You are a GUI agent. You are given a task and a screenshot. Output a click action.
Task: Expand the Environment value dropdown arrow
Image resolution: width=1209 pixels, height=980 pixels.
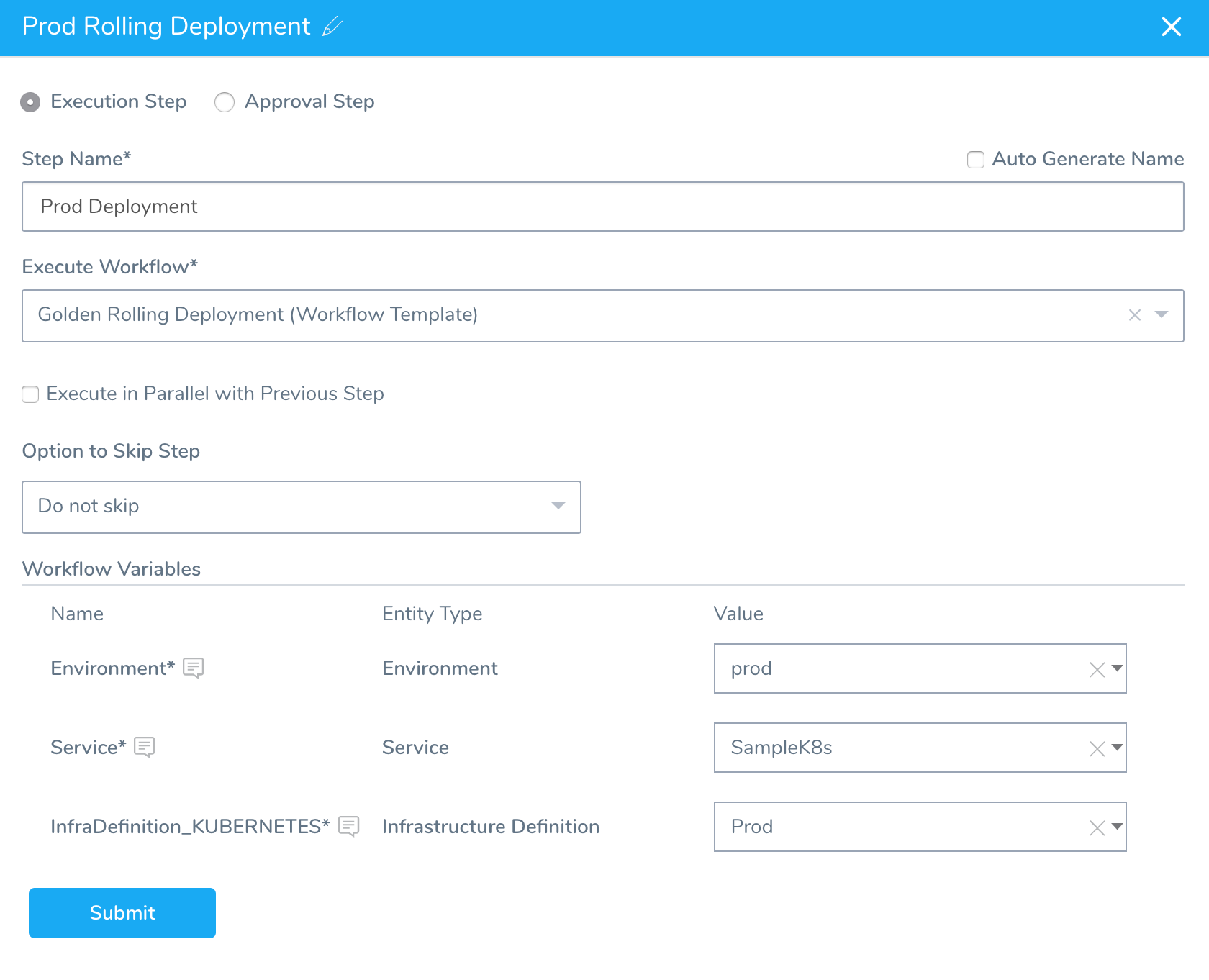click(1117, 668)
